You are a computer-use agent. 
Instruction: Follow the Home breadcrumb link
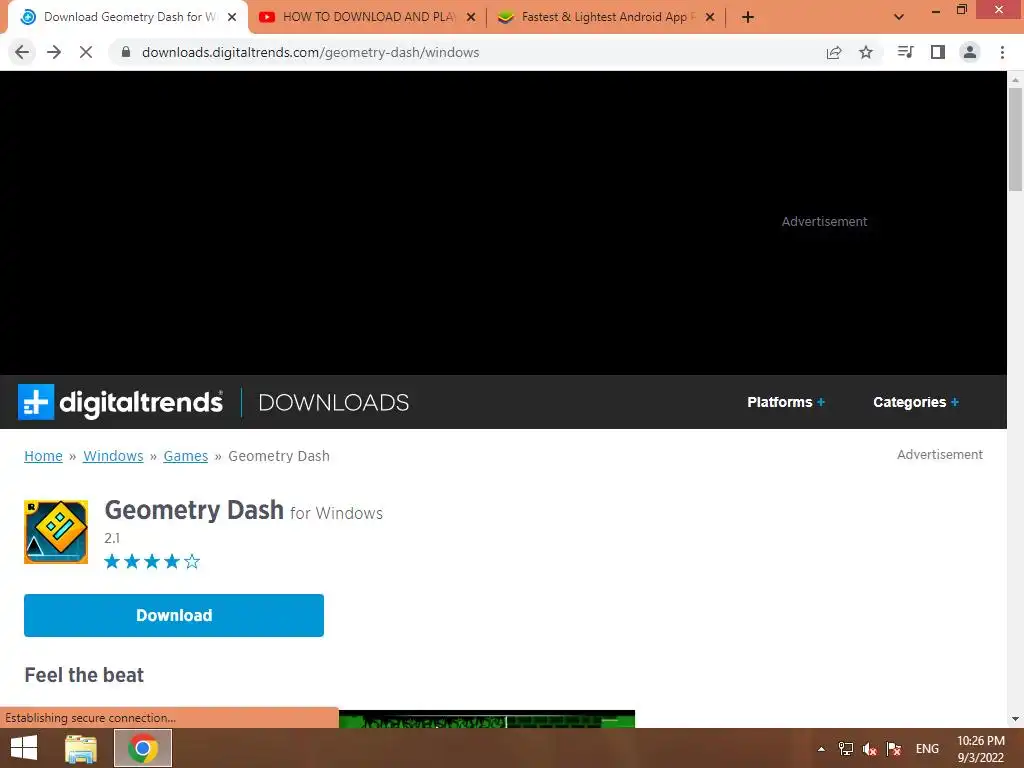tap(43, 456)
